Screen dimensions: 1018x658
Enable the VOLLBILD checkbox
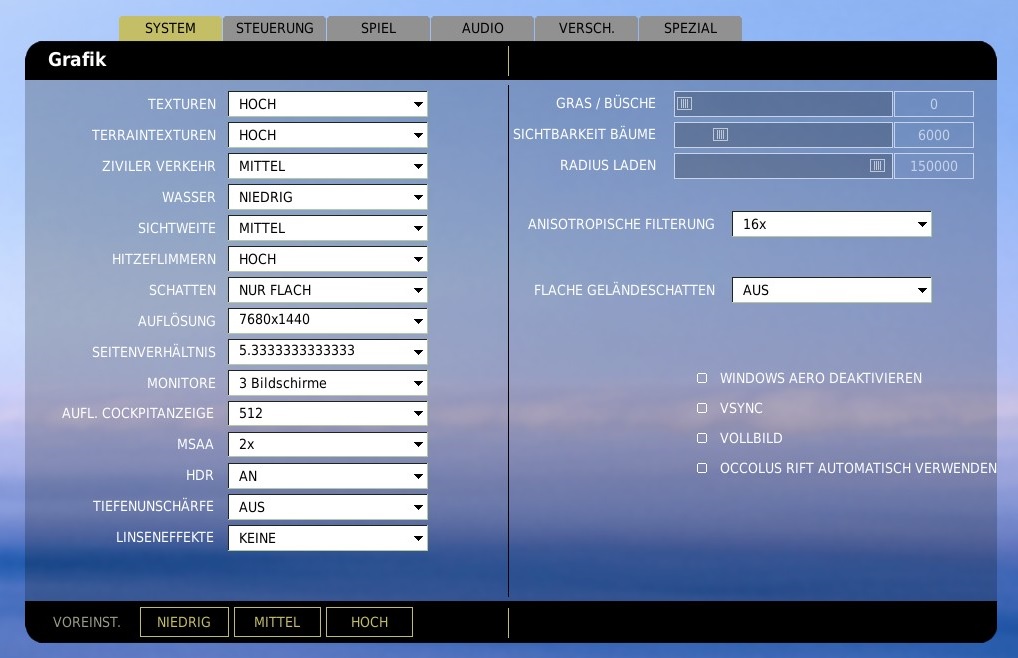[x=702, y=439]
